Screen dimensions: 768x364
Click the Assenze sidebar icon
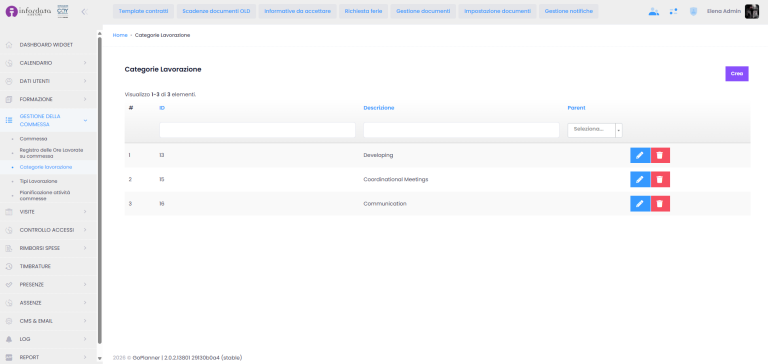[x=9, y=303]
